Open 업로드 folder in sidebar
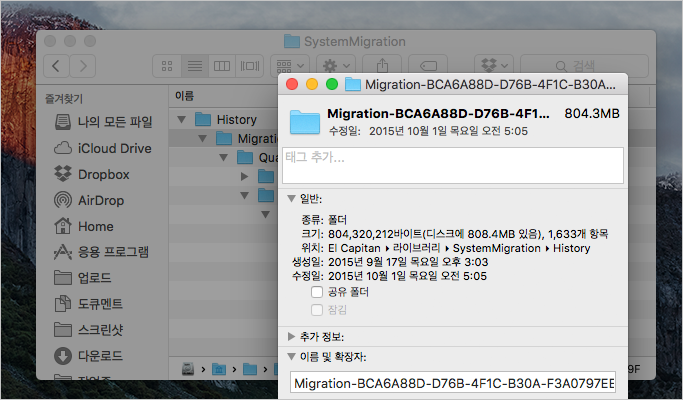The height and width of the screenshot is (400, 683). (83, 278)
